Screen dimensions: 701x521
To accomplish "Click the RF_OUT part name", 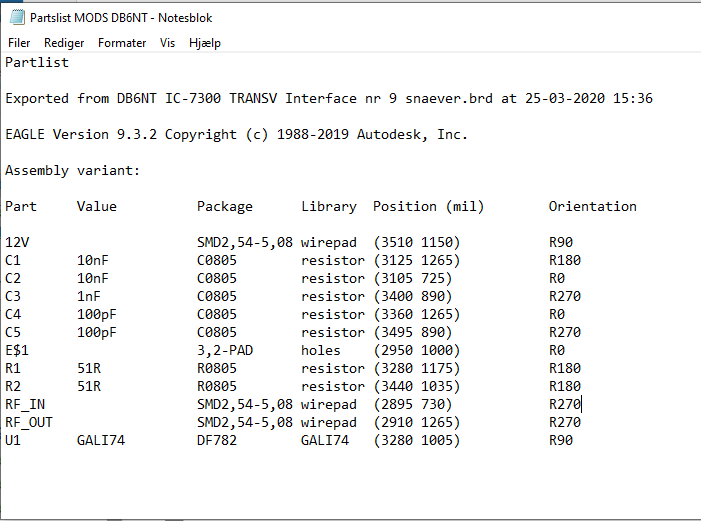I will pyautogui.click(x=29, y=423).
